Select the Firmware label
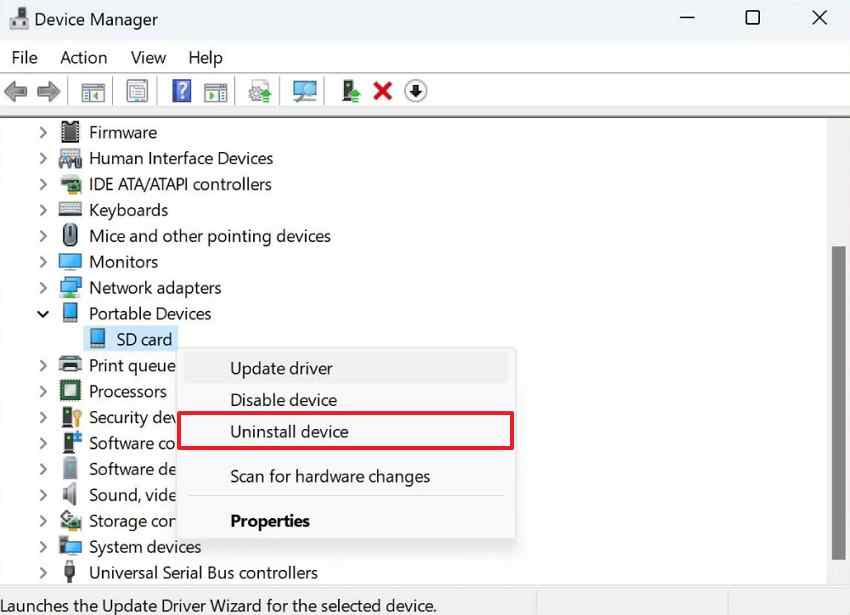 123,132
